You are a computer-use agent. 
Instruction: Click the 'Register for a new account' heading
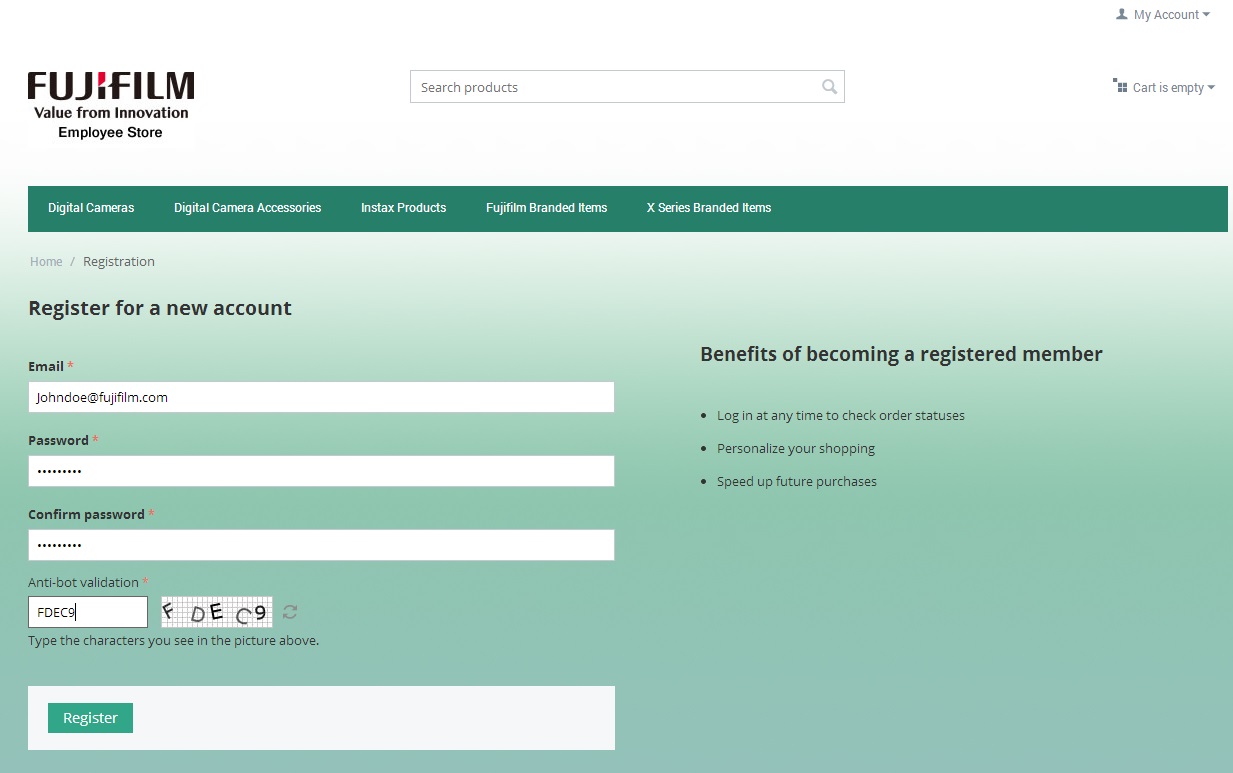160,308
